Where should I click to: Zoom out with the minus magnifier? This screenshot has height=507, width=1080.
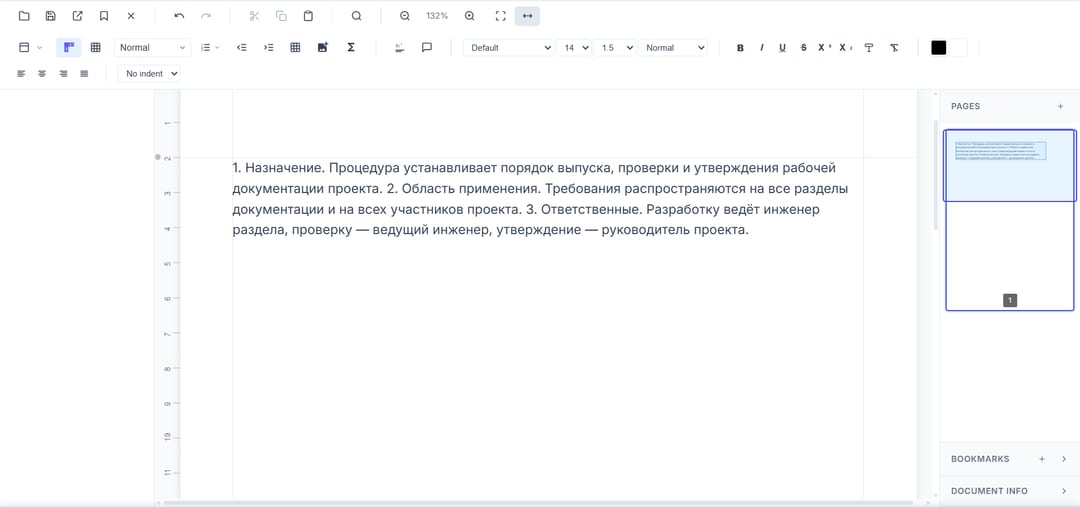pyautogui.click(x=405, y=16)
